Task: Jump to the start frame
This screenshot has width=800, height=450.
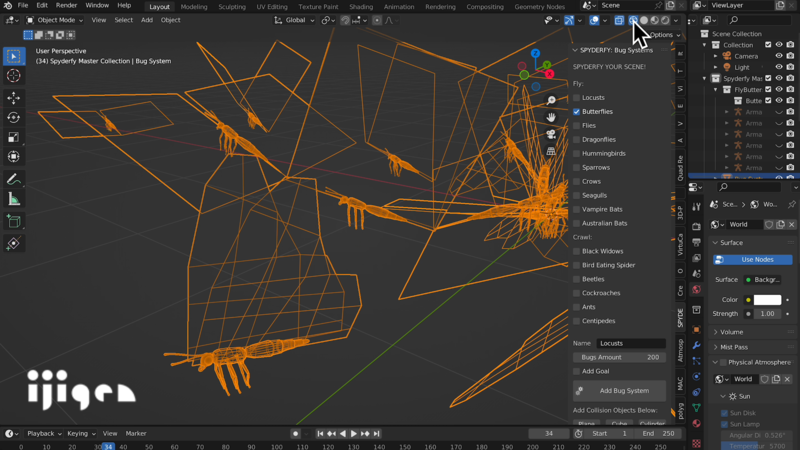Action: point(320,434)
